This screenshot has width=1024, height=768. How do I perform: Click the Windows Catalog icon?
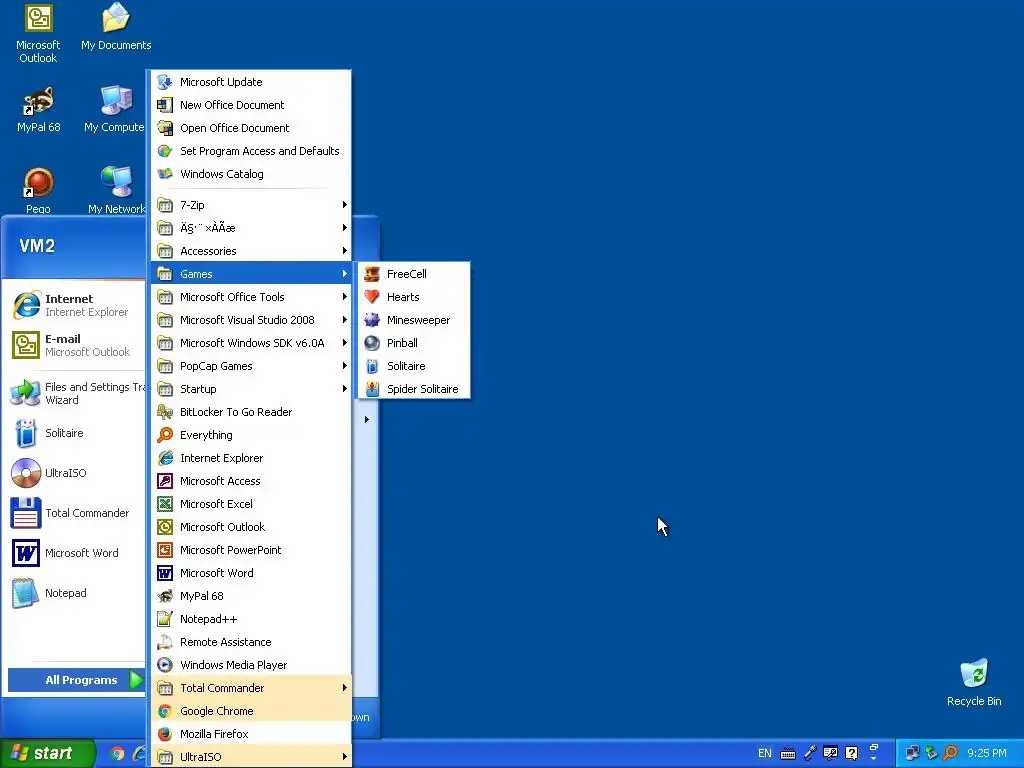point(165,174)
